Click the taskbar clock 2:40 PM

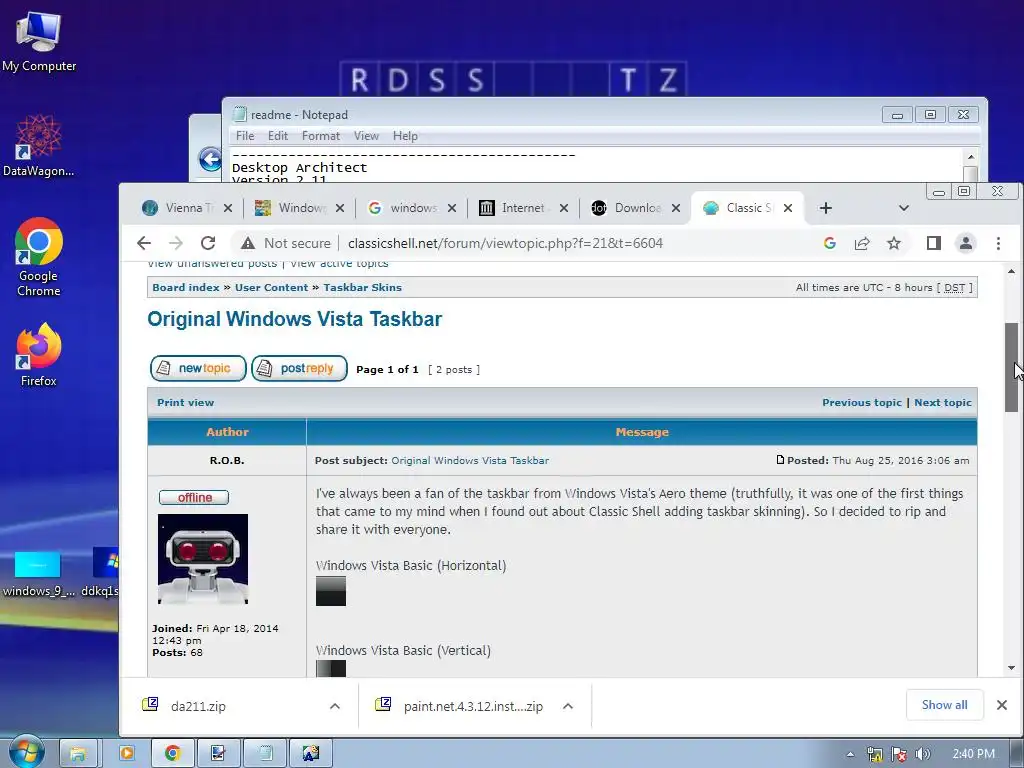pos(973,754)
